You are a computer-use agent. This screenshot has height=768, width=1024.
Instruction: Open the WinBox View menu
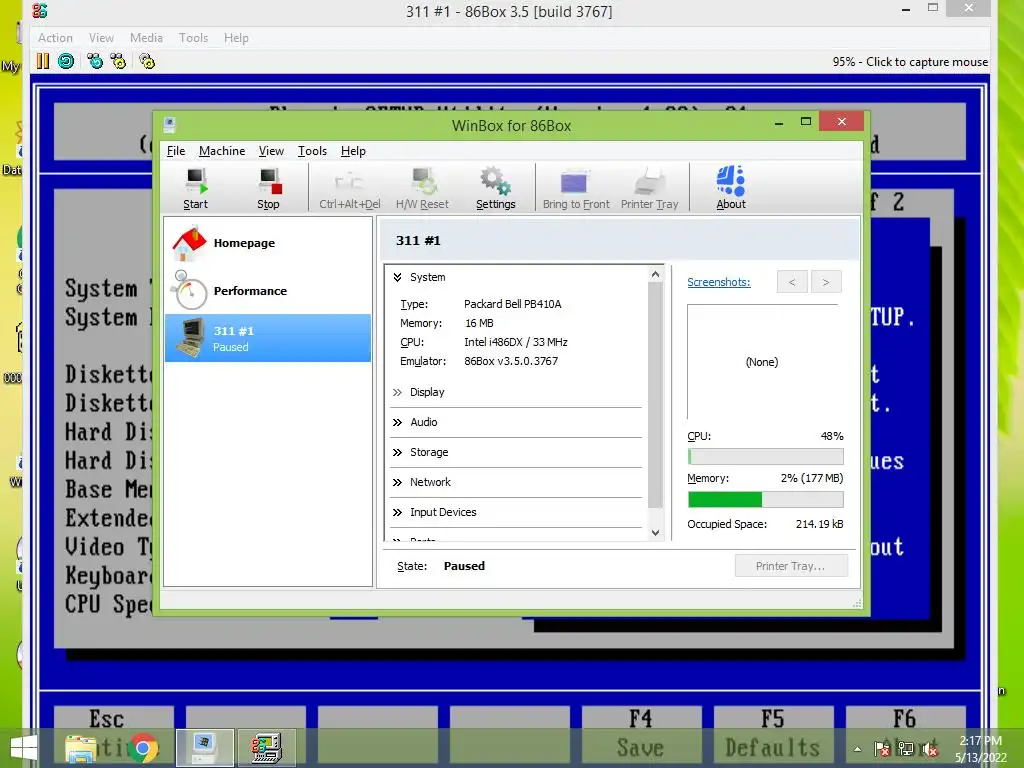tap(271, 151)
